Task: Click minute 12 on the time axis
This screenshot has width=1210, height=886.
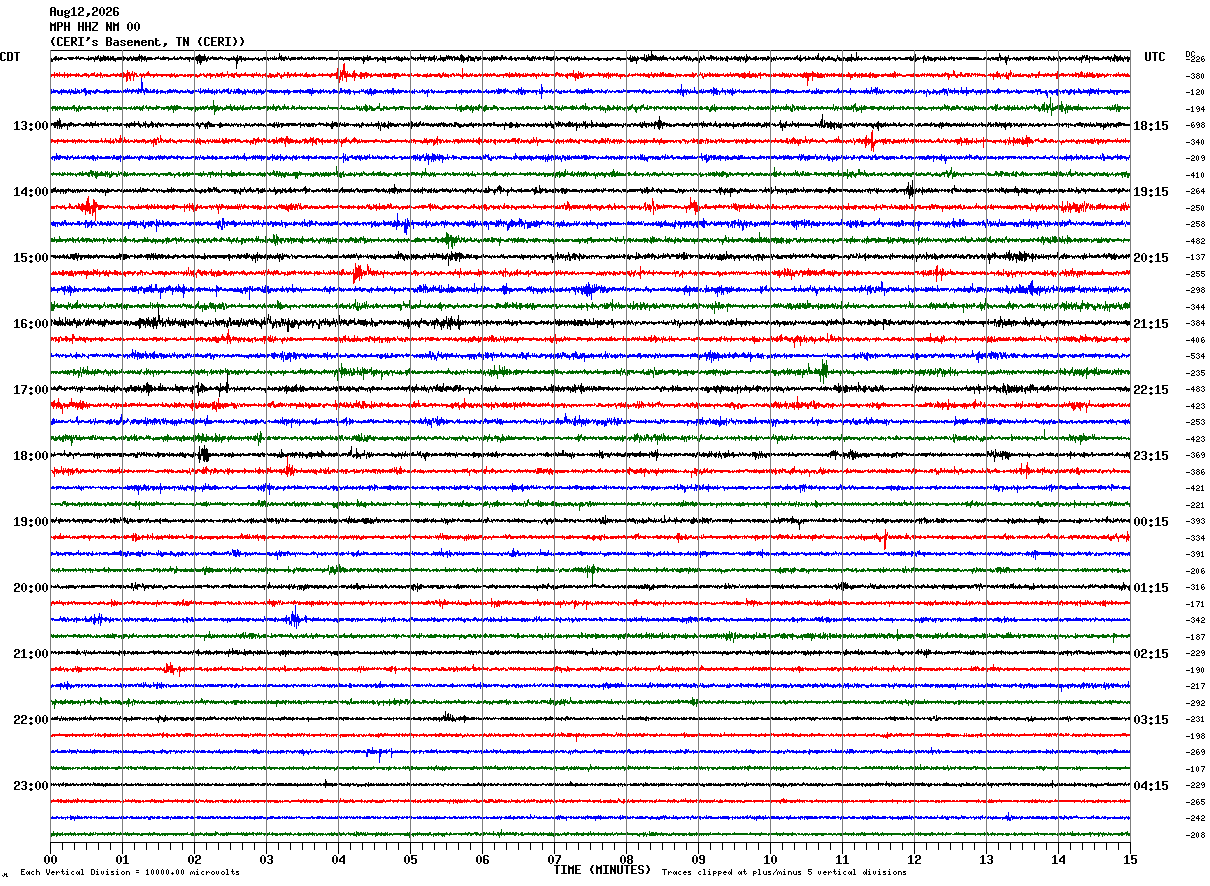Action: [x=914, y=859]
